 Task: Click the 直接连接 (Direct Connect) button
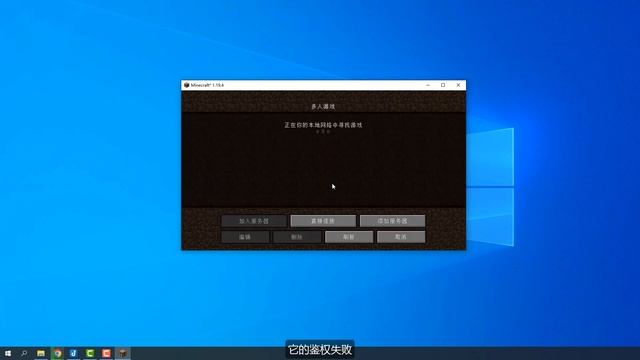tap(323, 221)
